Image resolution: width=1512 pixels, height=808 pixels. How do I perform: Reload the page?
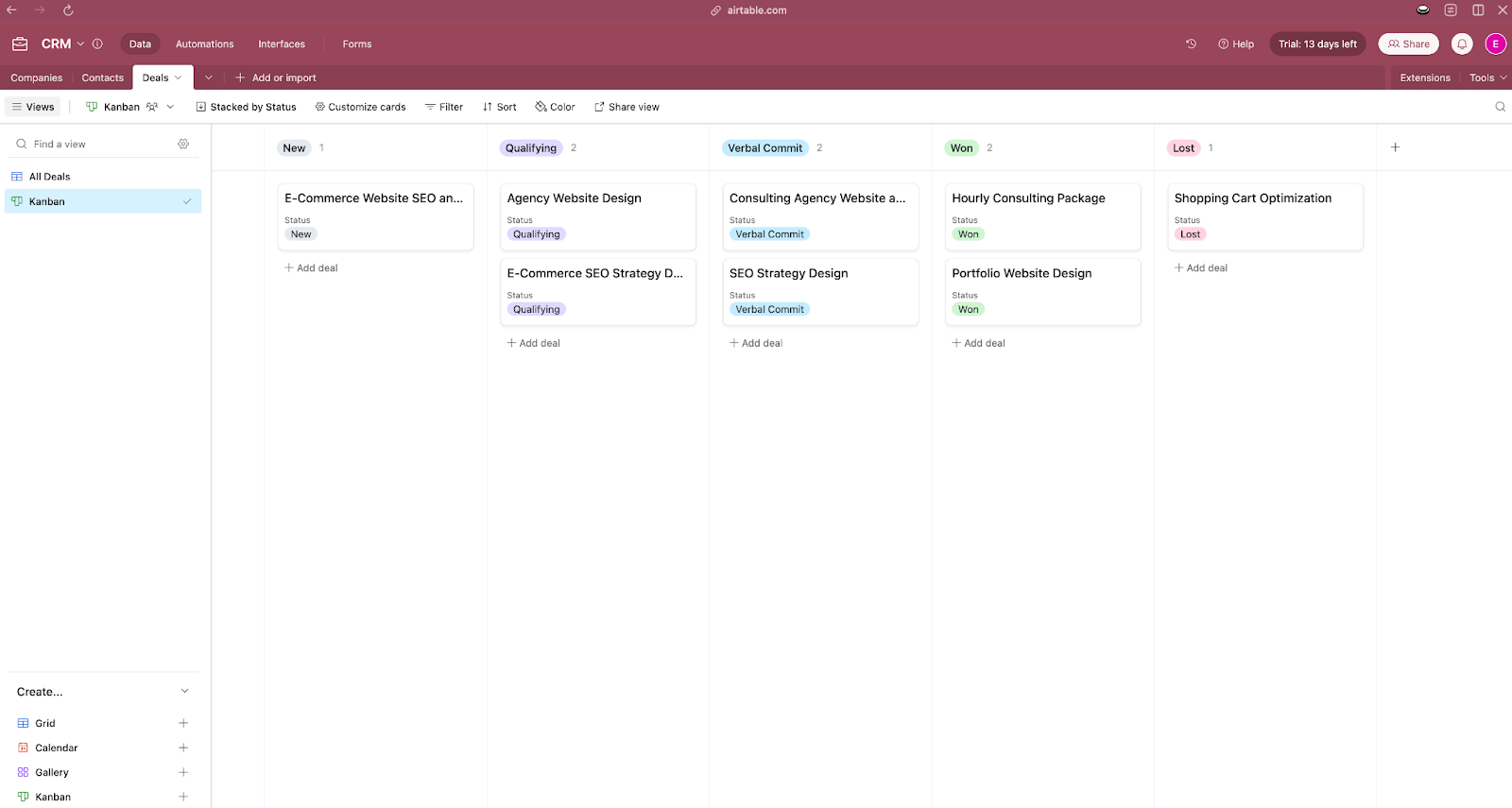pos(68,10)
